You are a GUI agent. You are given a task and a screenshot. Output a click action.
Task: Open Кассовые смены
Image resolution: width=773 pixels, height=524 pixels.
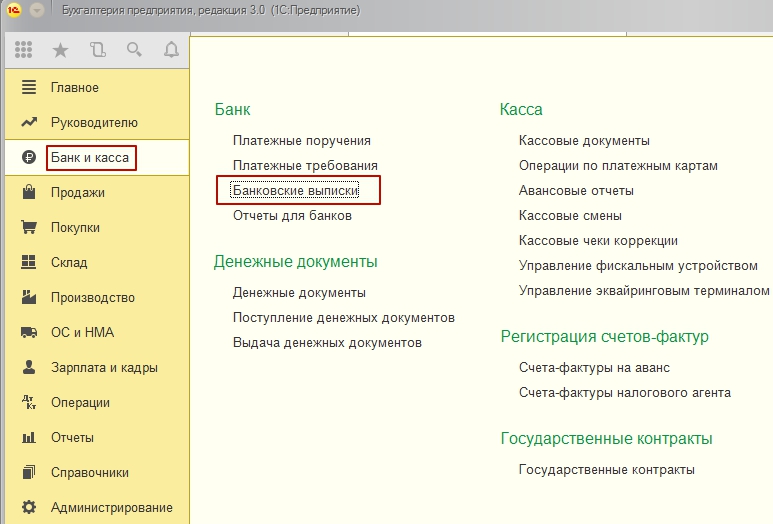click(570, 216)
